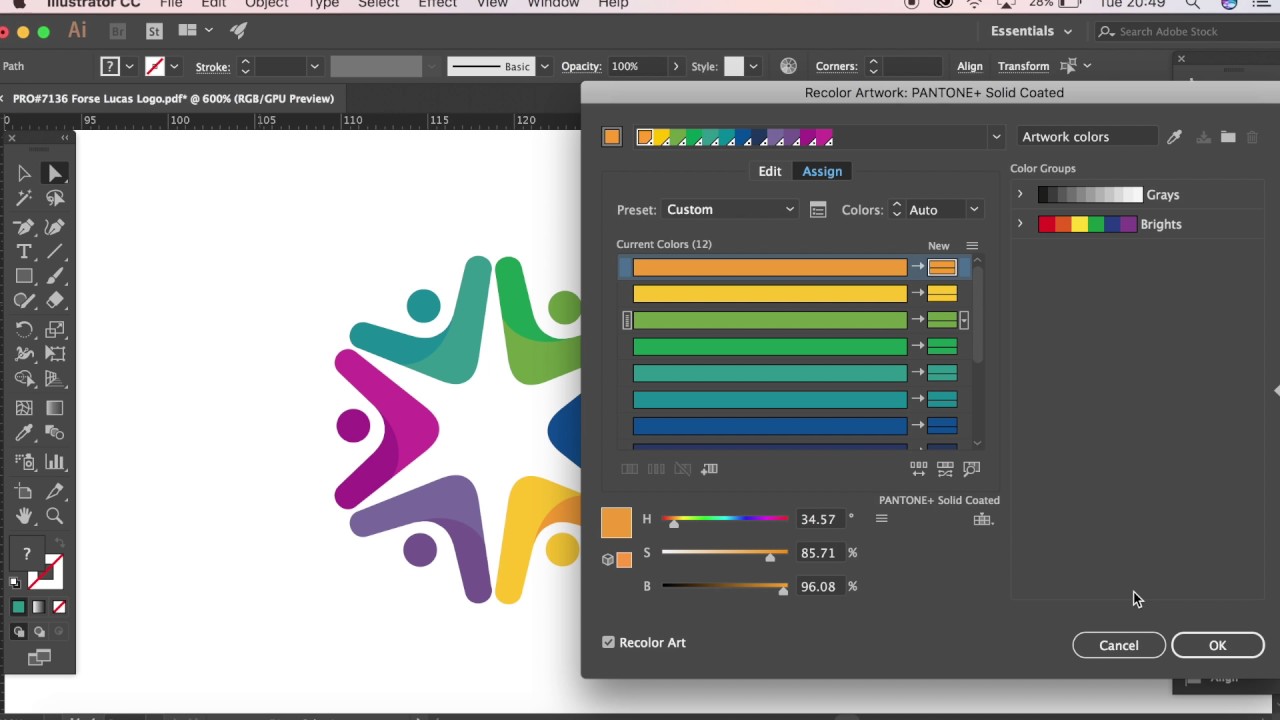Image resolution: width=1280 pixels, height=720 pixels.
Task: Pick the Magic Wand tool
Action: (24, 198)
